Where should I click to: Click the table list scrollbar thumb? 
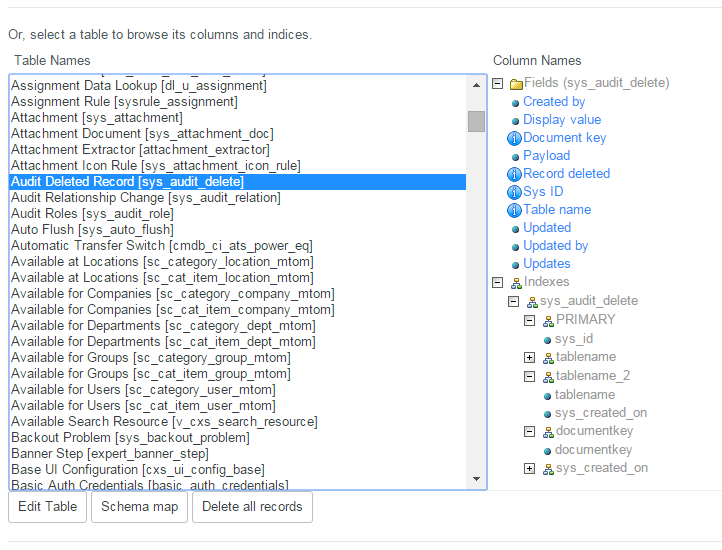click(x=476, y=122)
